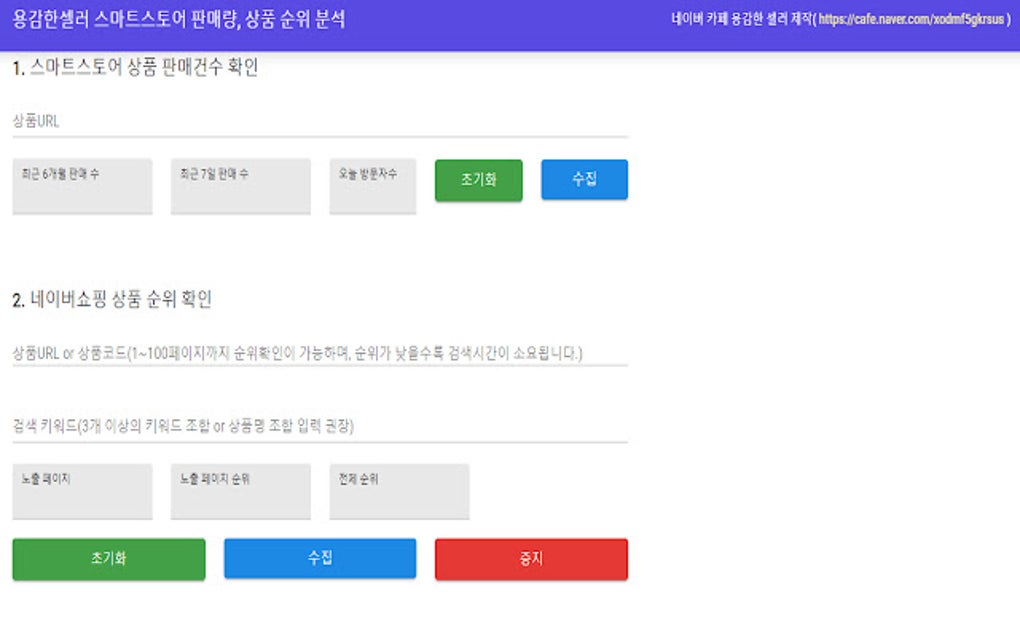Select the 노출 페이지 result field
The width and height of the screenshot is (1020, 638).
(x=83, y=491)
